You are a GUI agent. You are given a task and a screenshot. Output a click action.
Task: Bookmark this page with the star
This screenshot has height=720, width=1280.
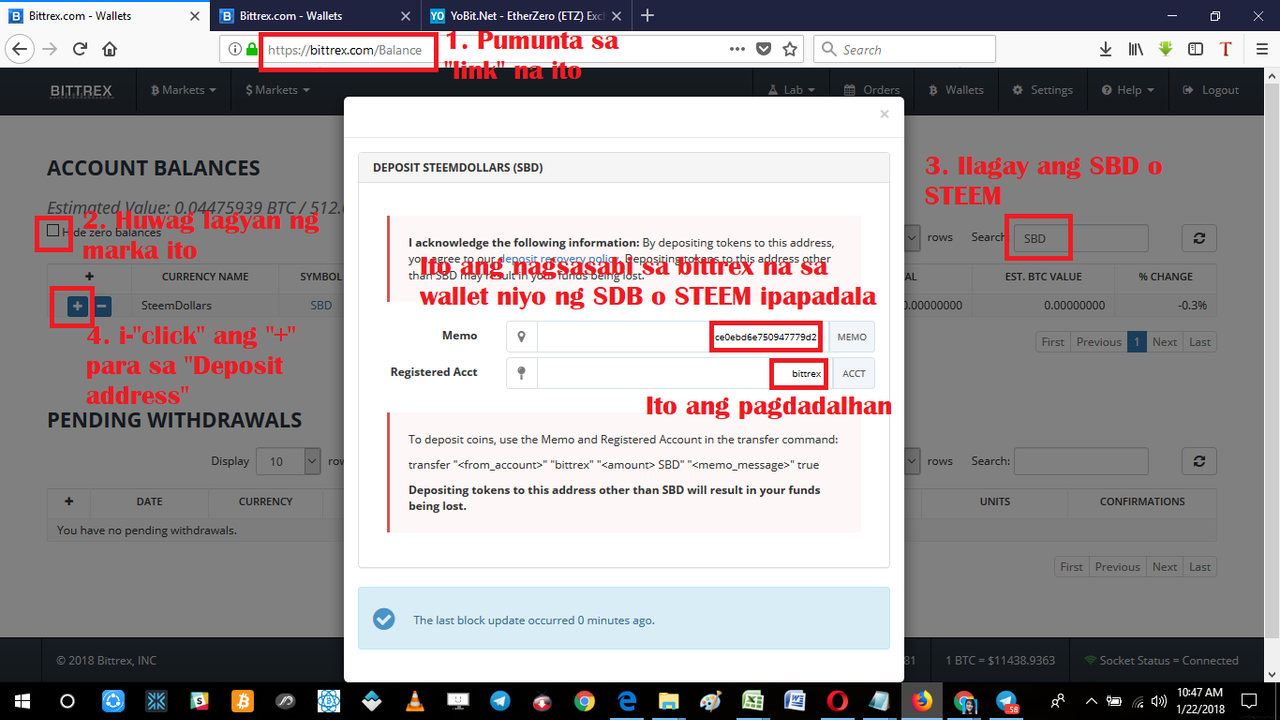pyautogui.click(x=790, y=49)
